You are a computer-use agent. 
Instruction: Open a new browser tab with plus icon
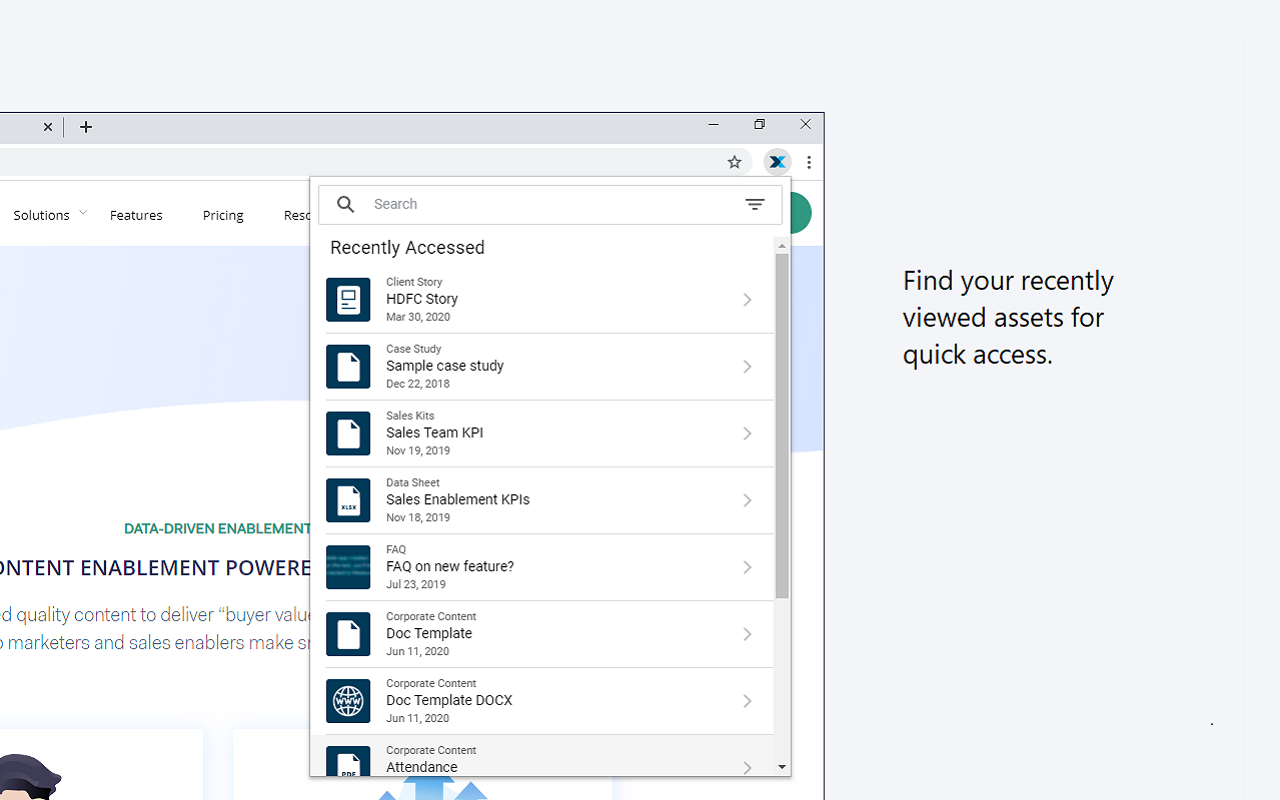[x=86, y=127]
